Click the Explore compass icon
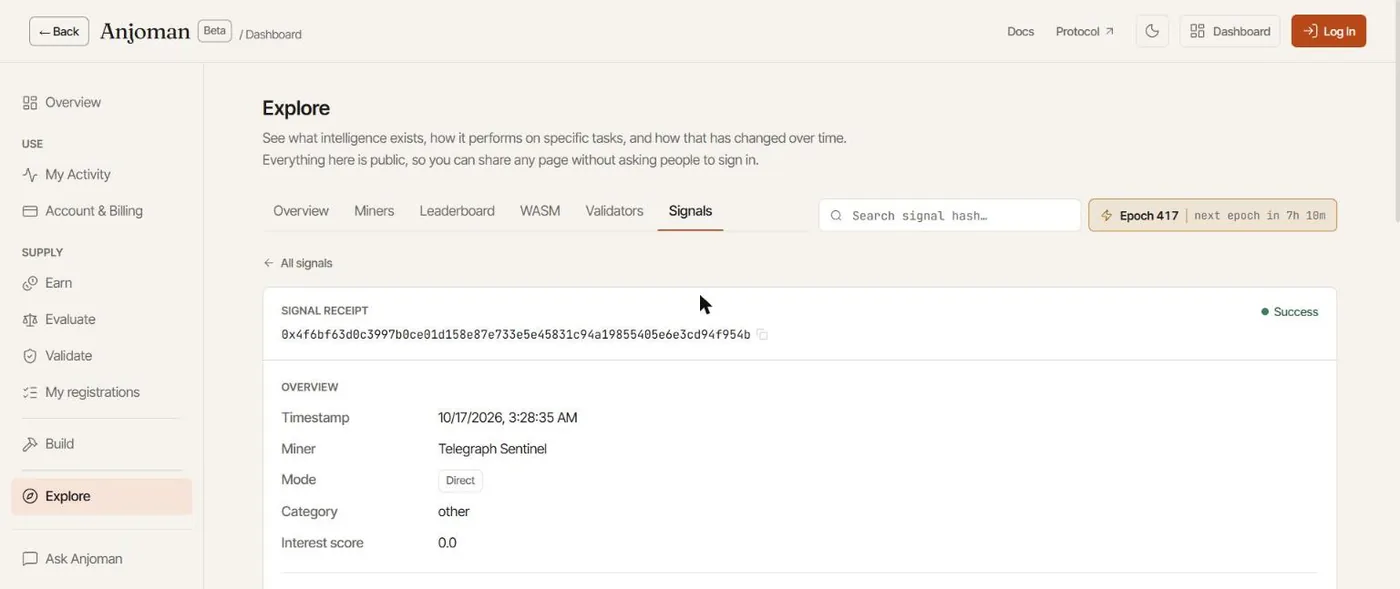Viewport: 1400px width, 589px height. [30, 496]
